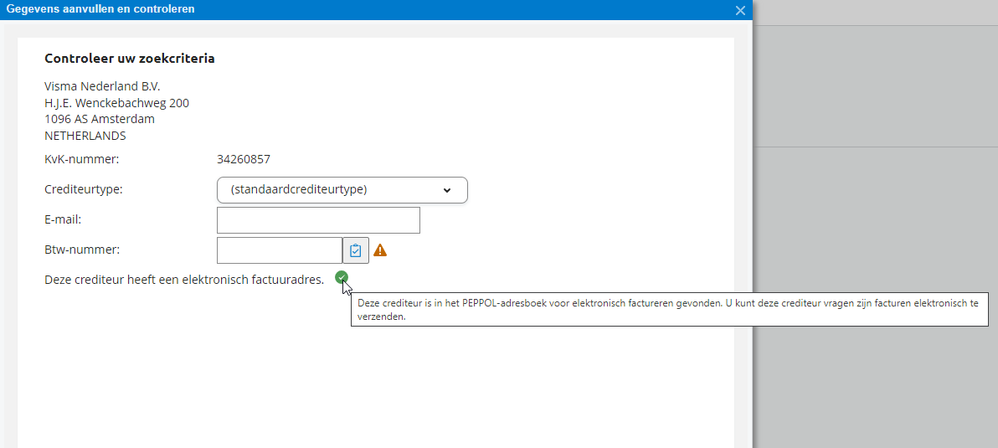Click the elektronisch factuuradres message text

pos(185,279)
